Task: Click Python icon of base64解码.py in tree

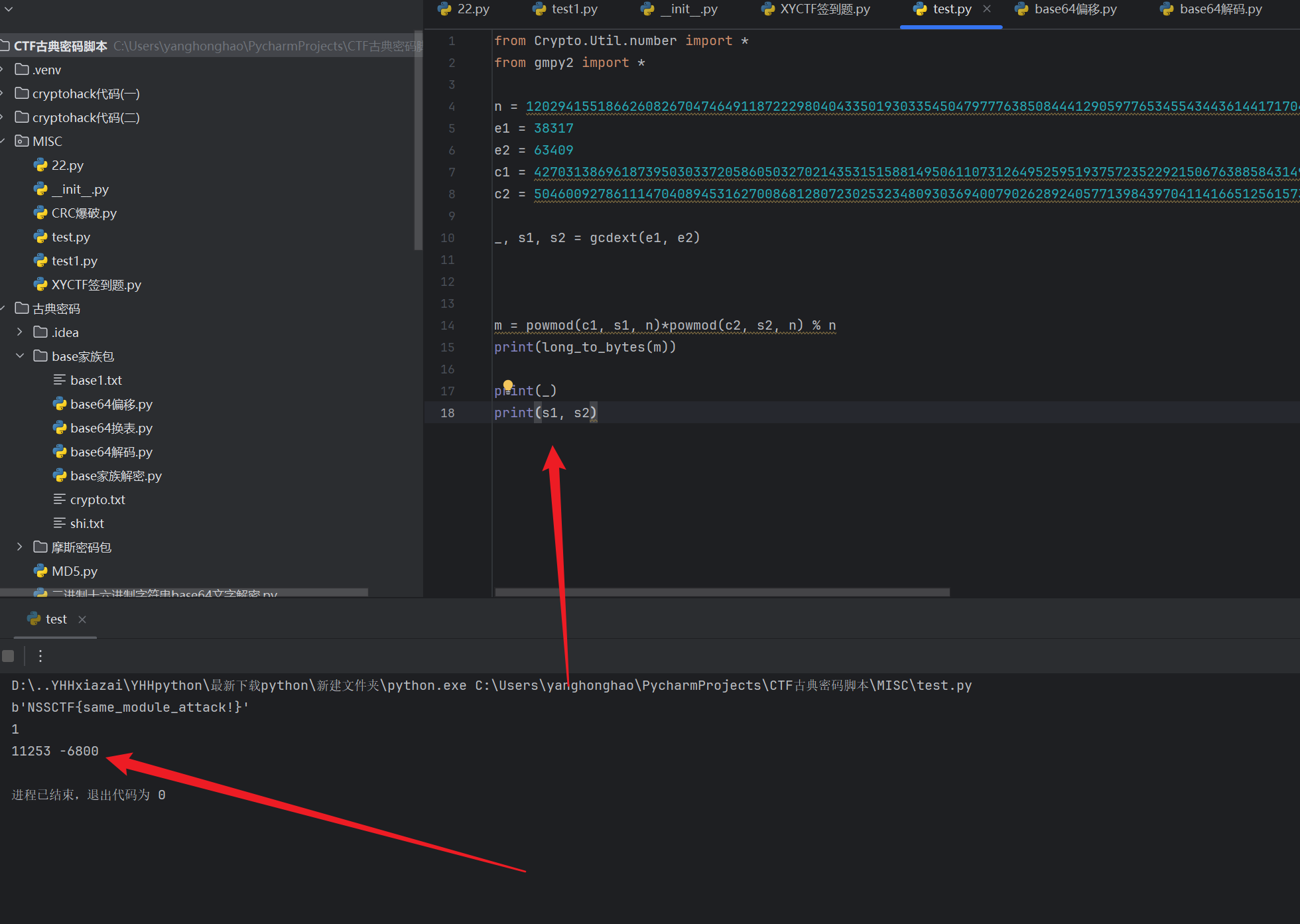Action: 60,452
